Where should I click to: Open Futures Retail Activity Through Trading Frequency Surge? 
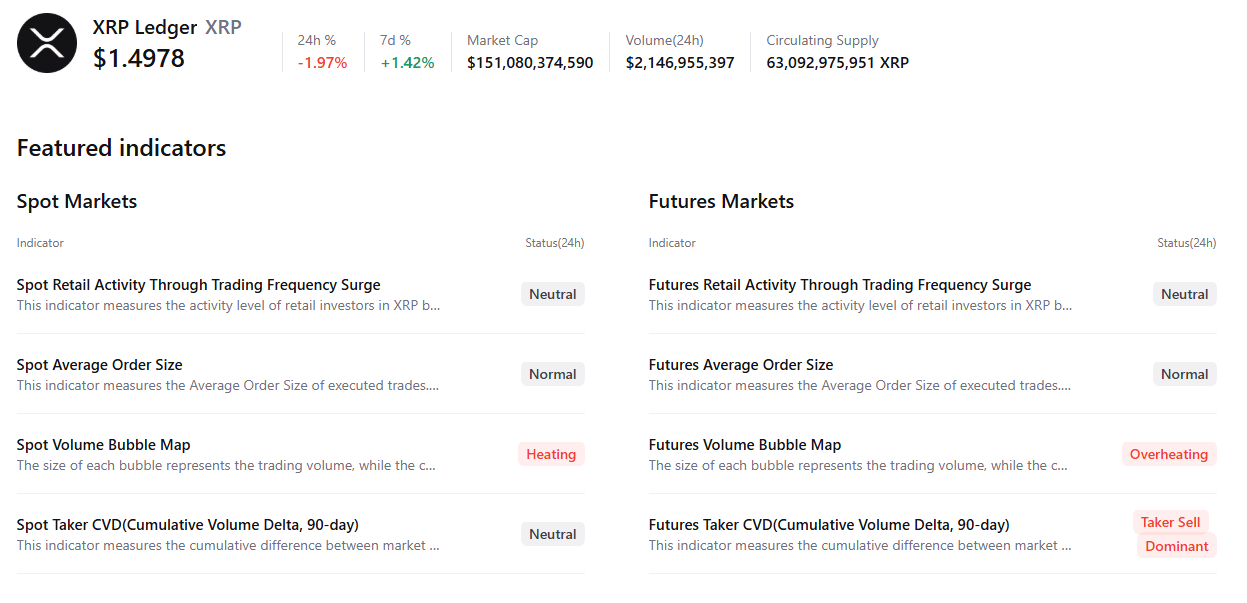coord(840,285)
